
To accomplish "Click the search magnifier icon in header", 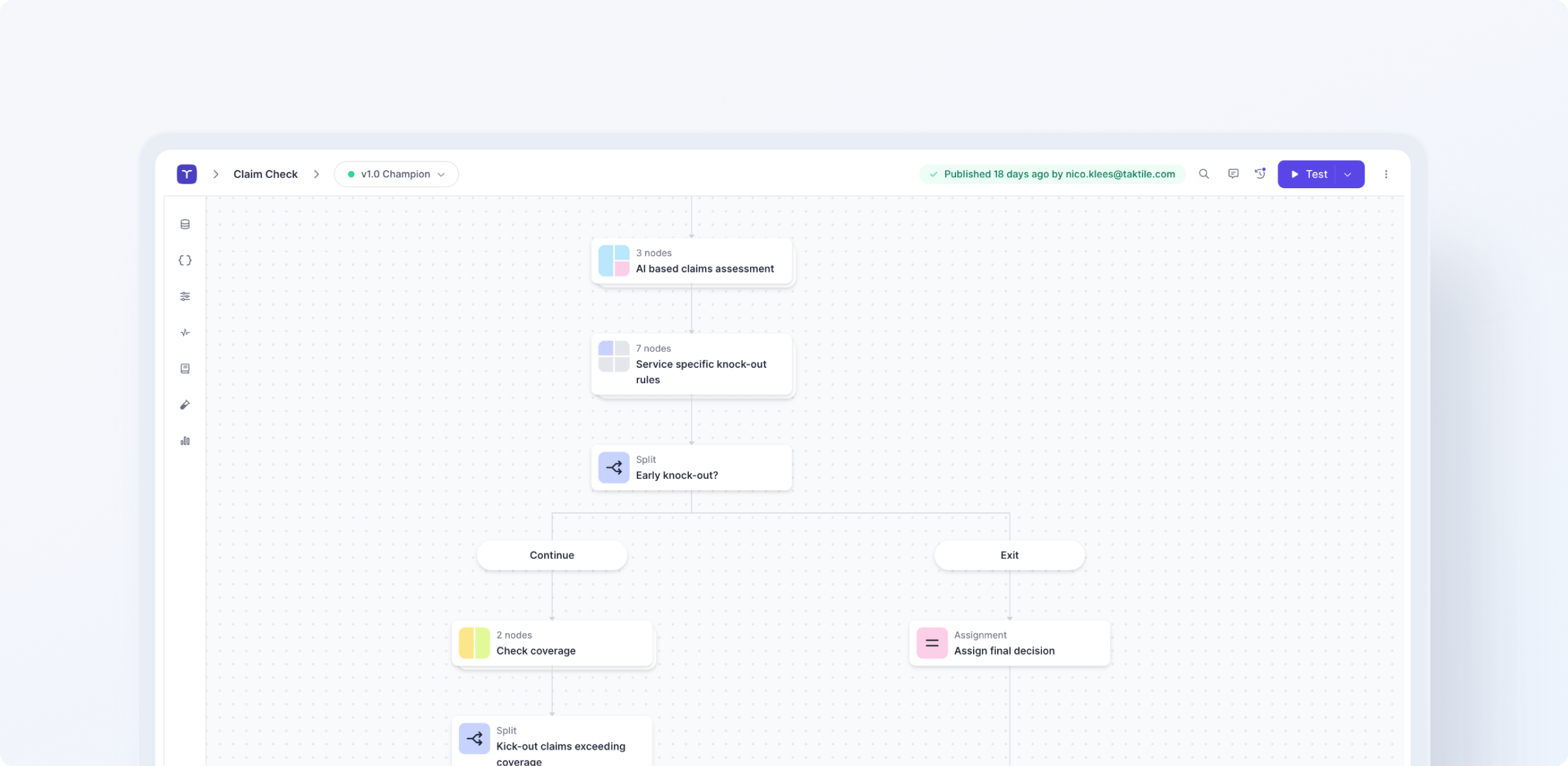I will [x=1204, y=174].
